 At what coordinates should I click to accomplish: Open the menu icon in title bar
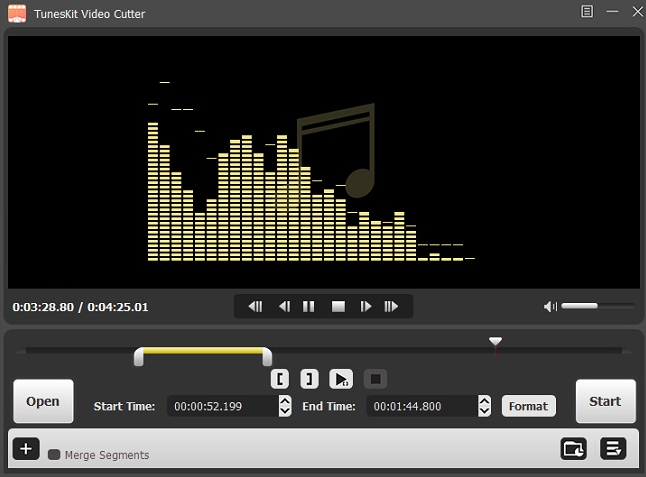(x=586, y=11)
